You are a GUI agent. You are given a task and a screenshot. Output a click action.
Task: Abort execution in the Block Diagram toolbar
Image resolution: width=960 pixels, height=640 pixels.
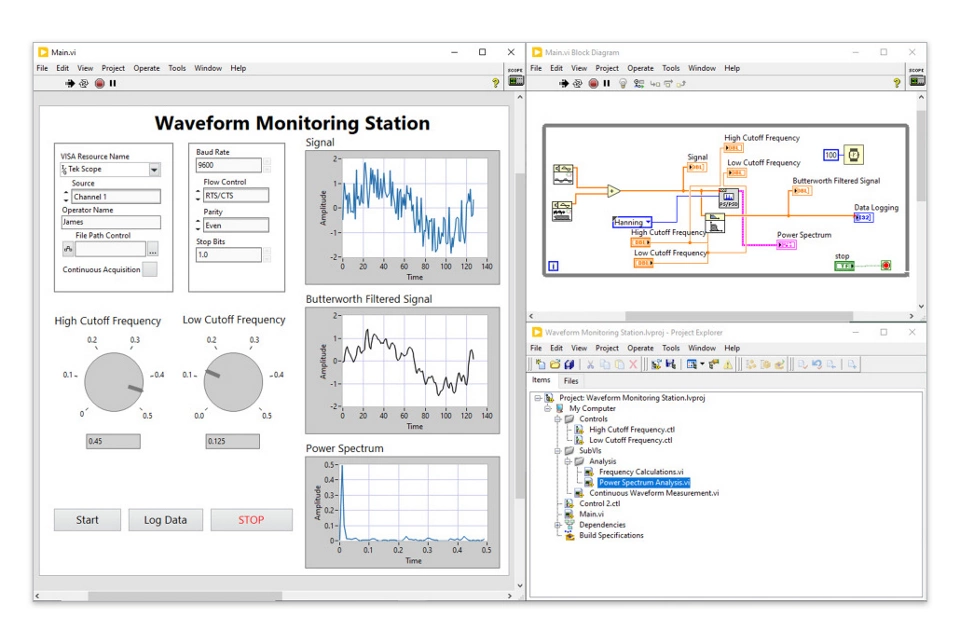coord(592,84)
